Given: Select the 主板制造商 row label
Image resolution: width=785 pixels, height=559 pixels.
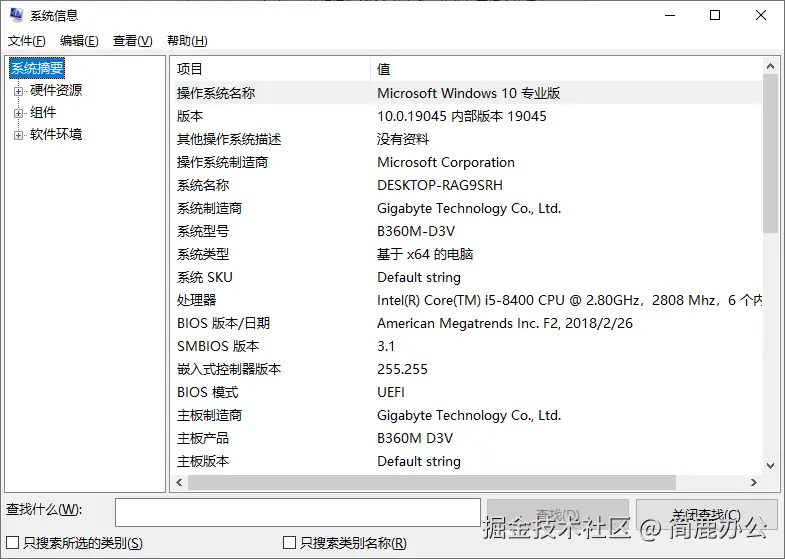Looking at the screenshot, I should pos(209,415).
